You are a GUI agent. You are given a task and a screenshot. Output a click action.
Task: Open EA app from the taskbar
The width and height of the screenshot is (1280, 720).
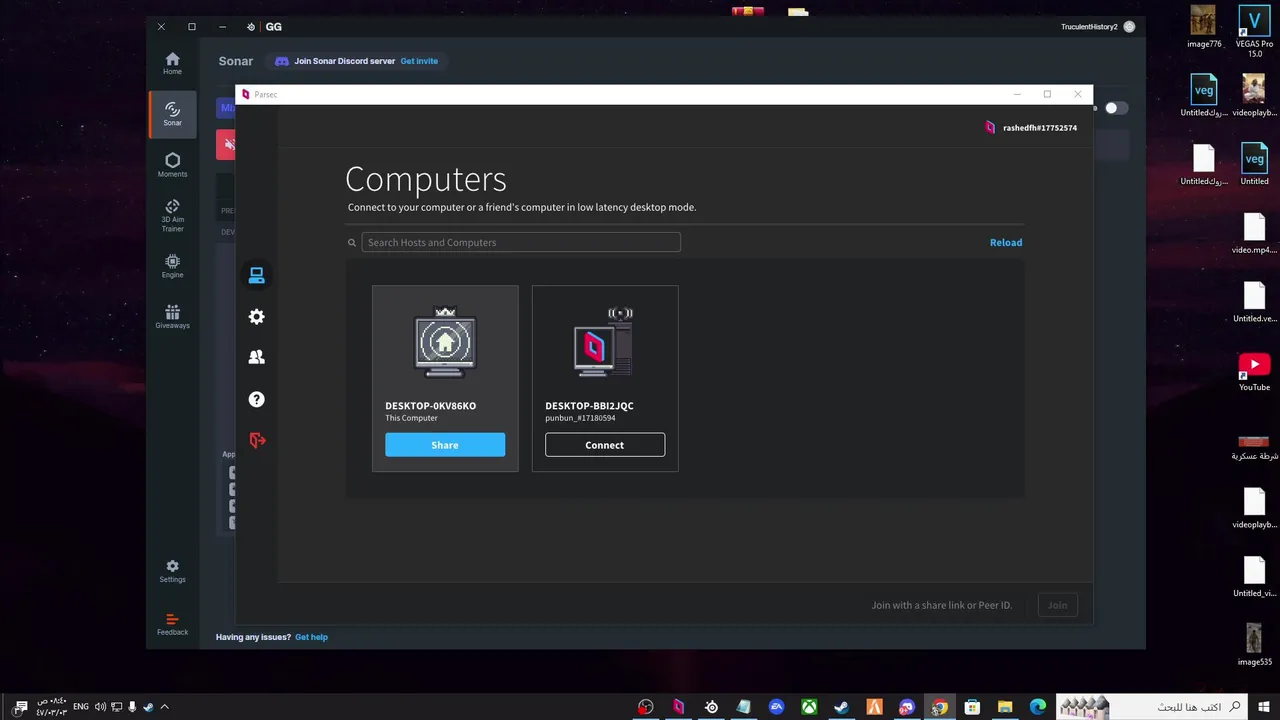pos(776,707)
